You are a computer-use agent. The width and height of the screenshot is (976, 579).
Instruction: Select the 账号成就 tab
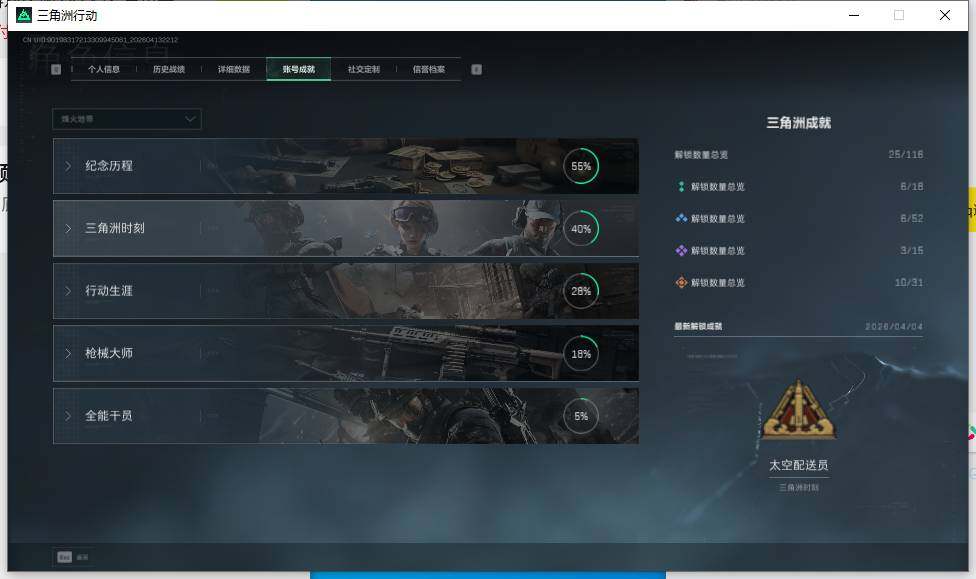click(x=299, y=69)
